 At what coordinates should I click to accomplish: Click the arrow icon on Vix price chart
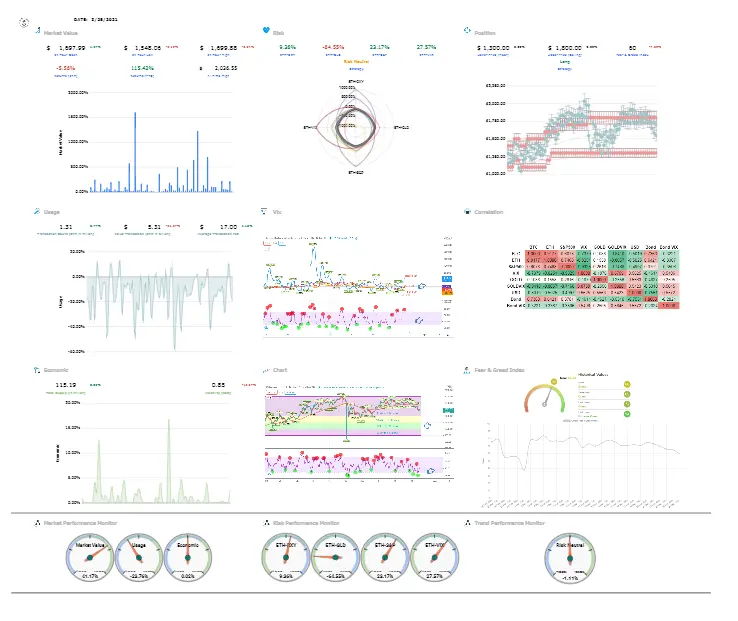[422, 286]
